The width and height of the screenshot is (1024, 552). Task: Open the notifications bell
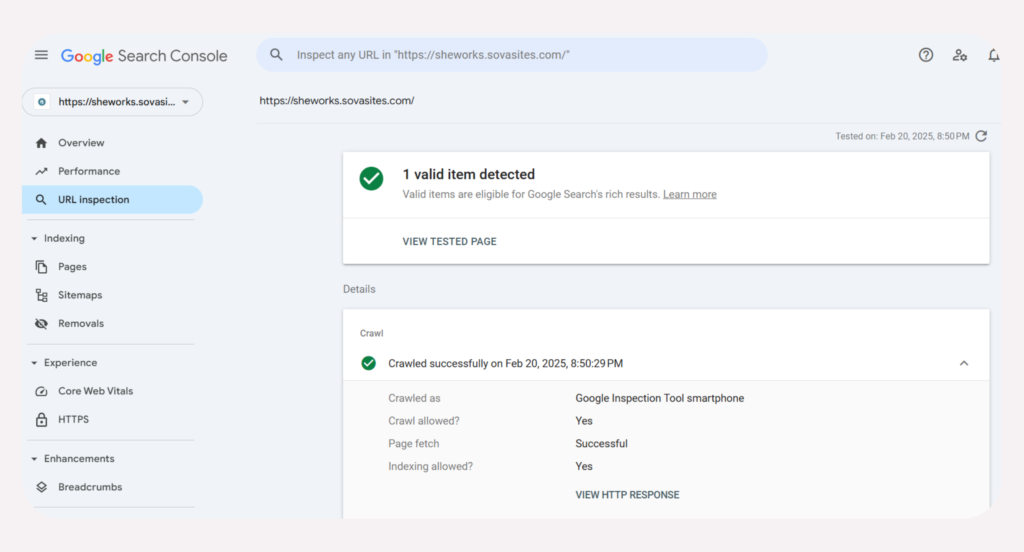tap(993, 55)
